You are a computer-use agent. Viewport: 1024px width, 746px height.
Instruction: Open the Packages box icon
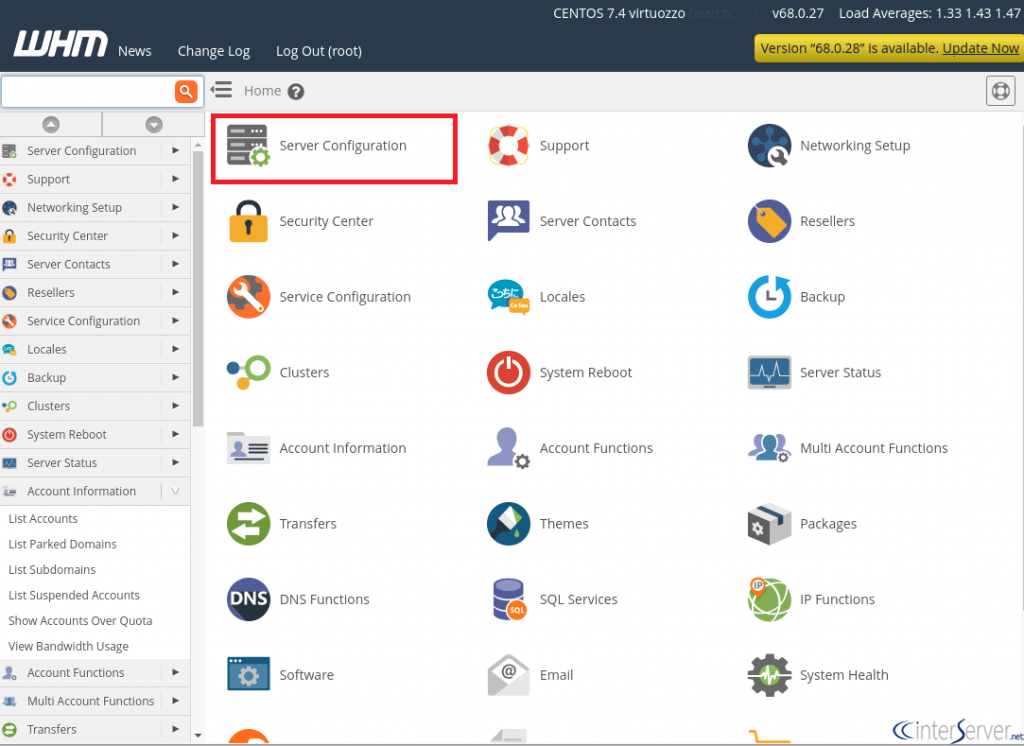click(x=769, y=524)
